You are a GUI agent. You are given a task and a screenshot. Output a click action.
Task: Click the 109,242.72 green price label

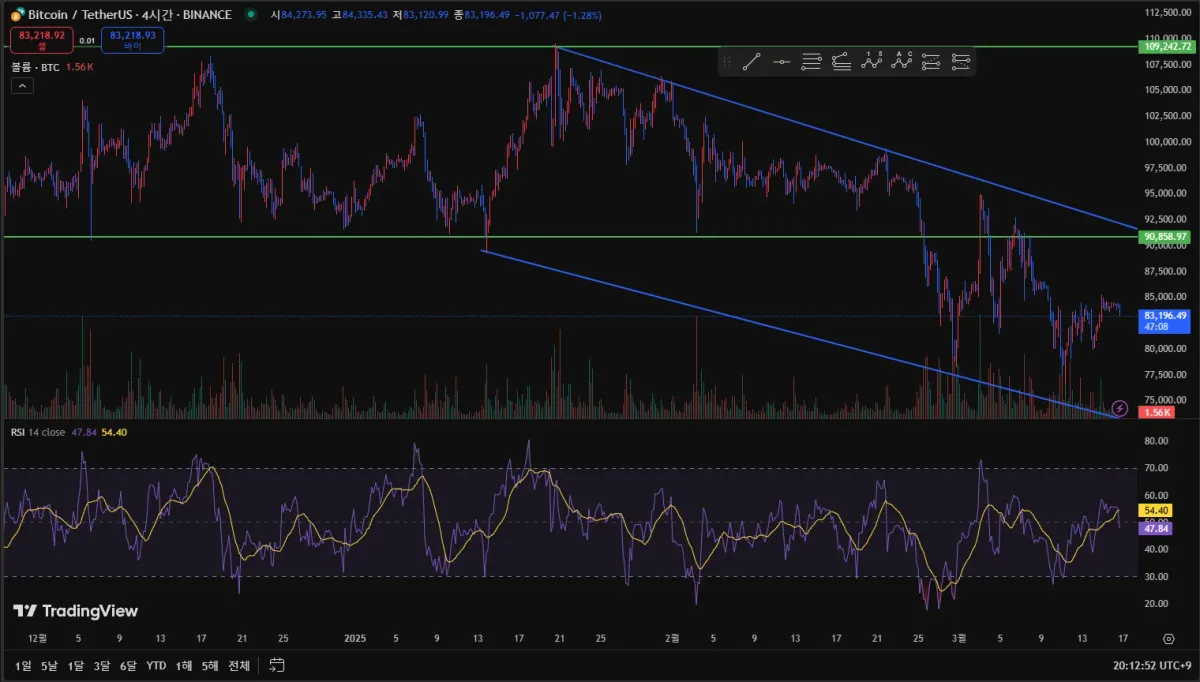click(1168, 47)
